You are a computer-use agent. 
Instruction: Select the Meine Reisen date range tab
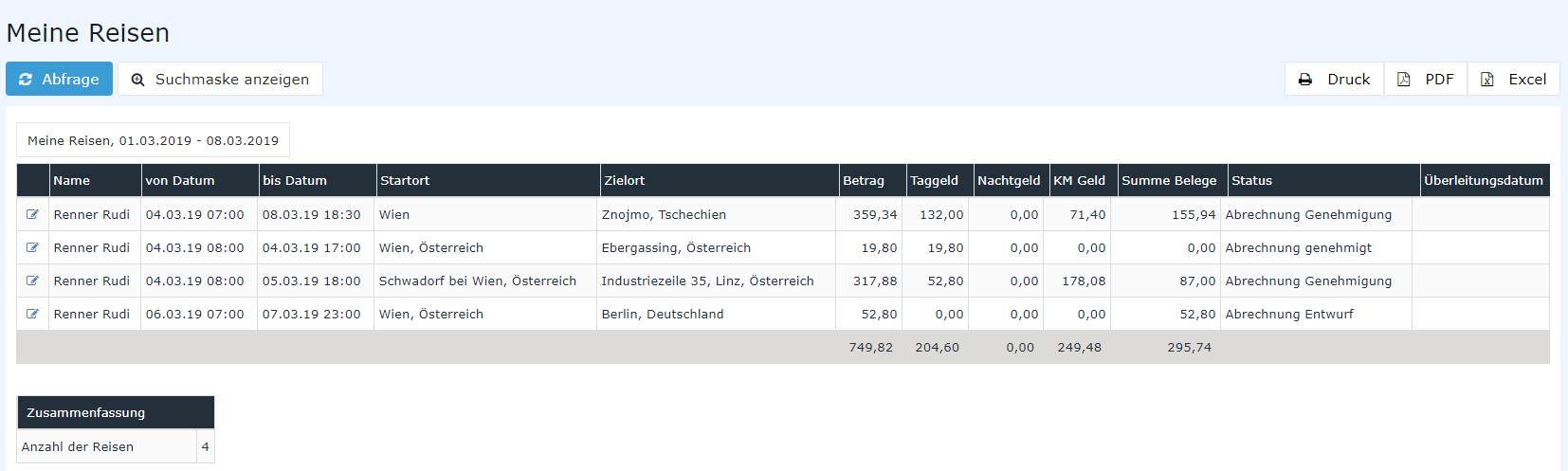click(153, 140)
